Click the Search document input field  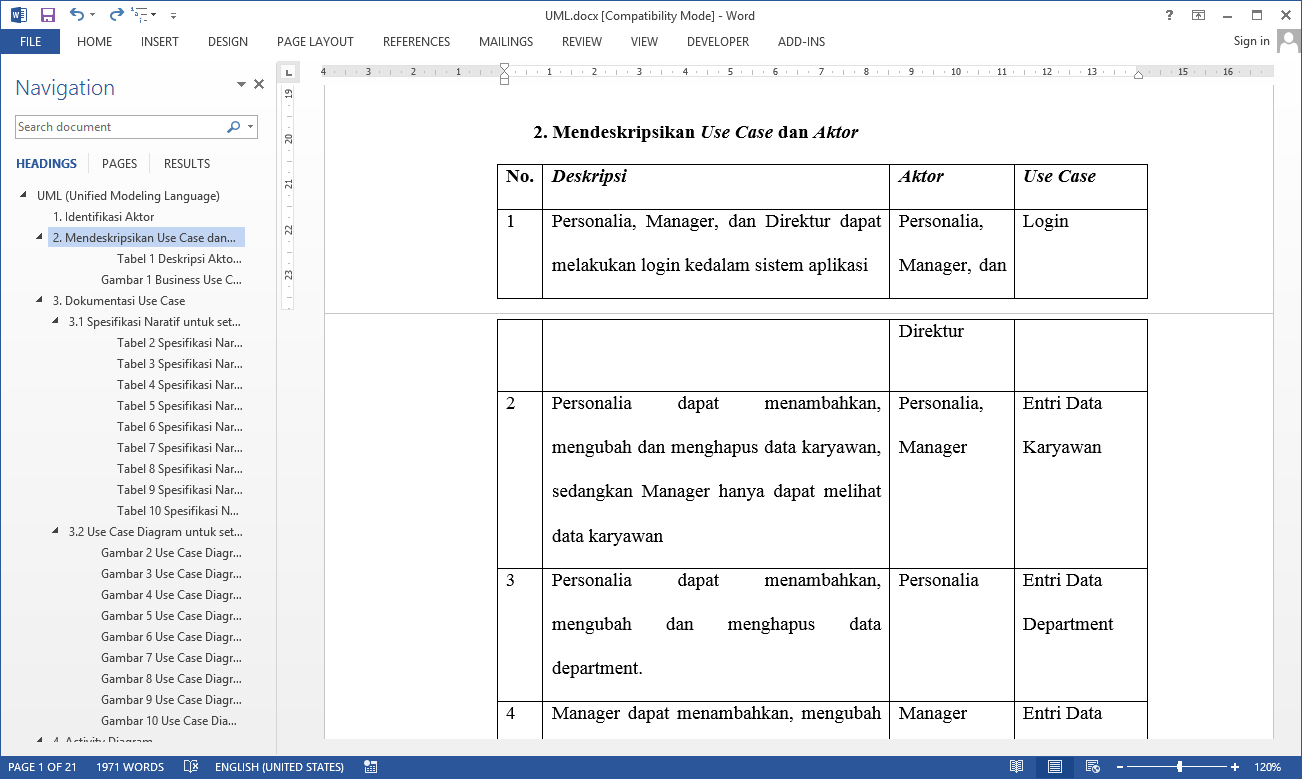(120, 127)
